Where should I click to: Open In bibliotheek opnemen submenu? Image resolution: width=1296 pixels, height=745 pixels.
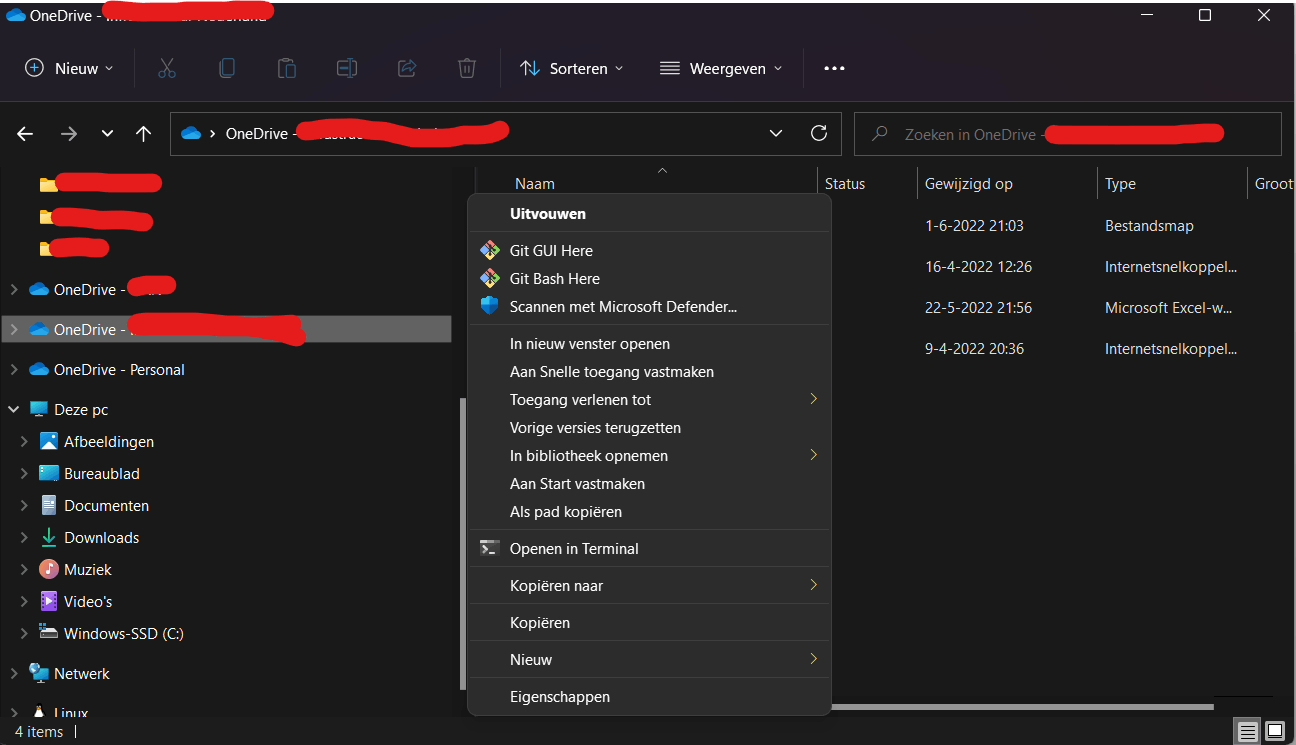pos(649,455)
